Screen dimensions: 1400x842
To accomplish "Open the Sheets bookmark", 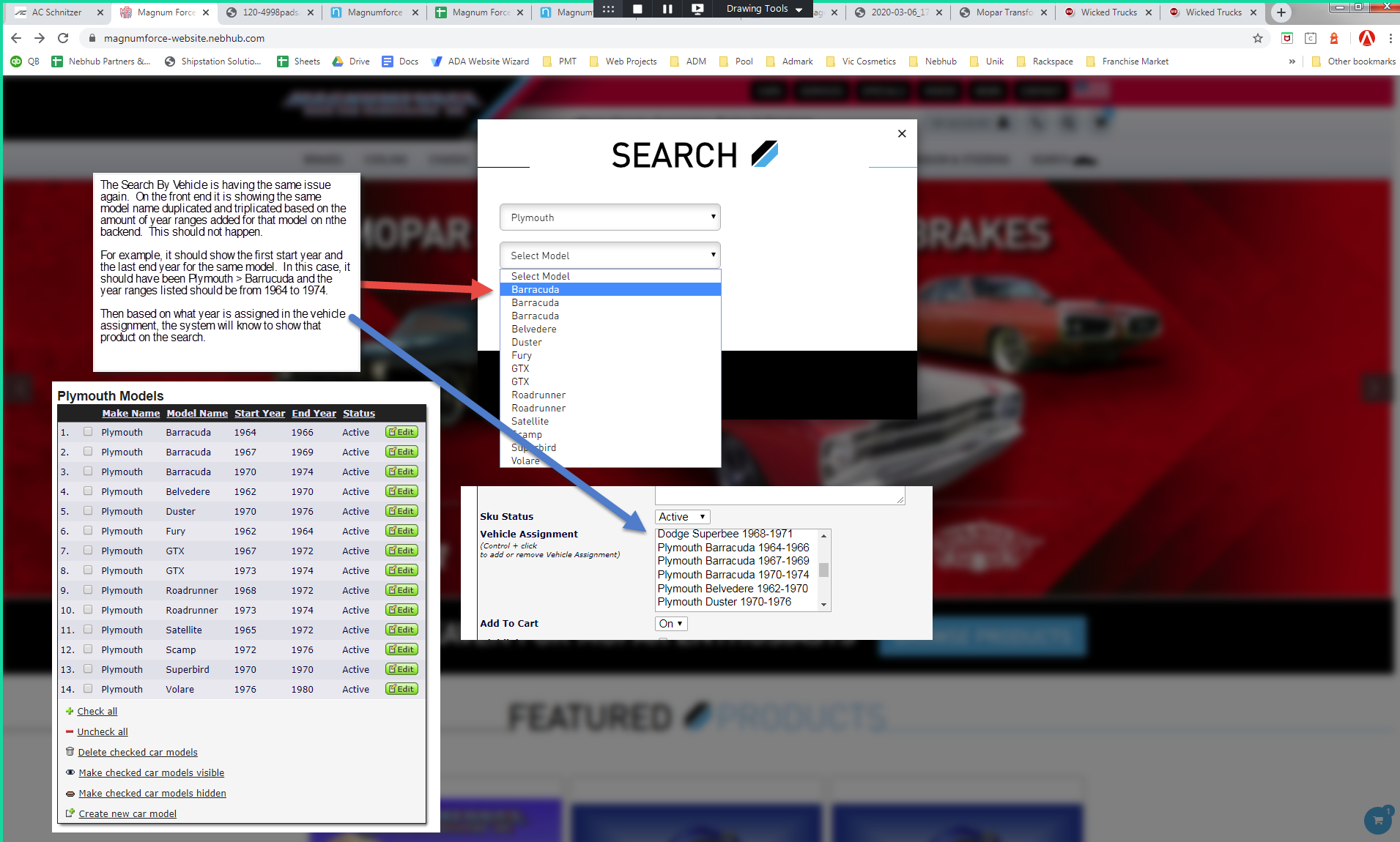I will [298, 62].
